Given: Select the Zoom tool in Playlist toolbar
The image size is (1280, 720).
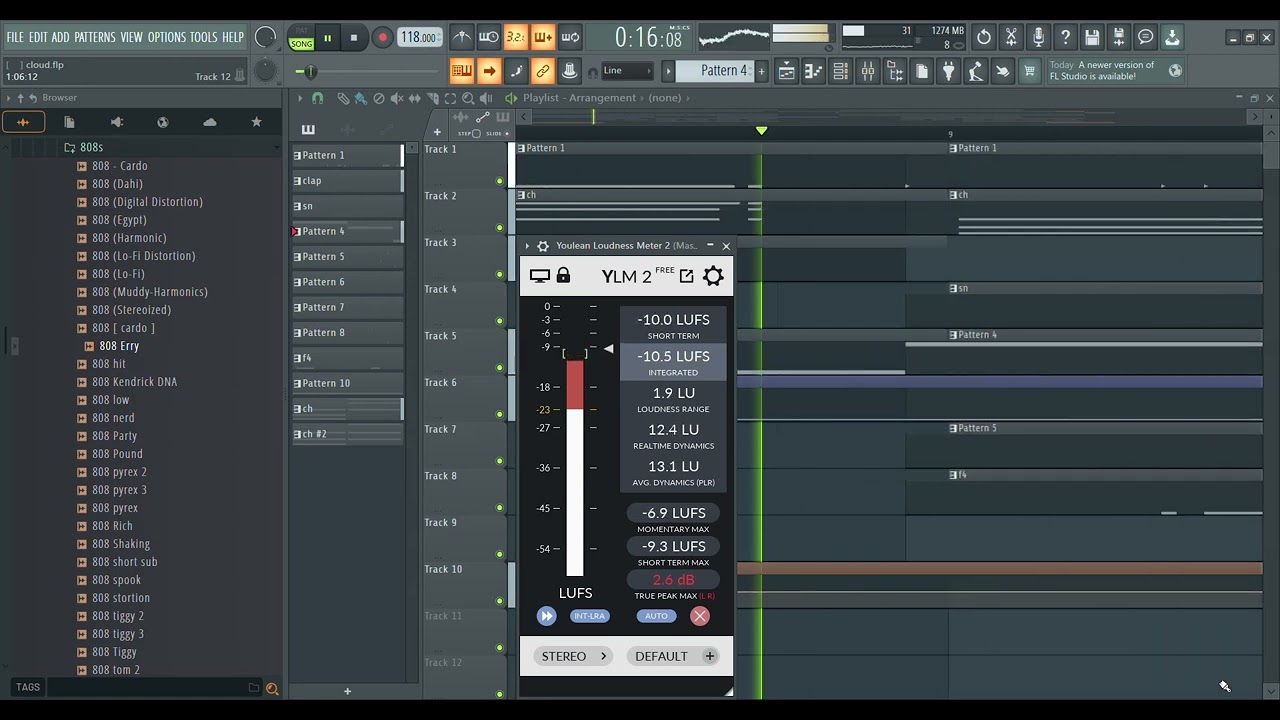Looking at the screenshot, I should coord(468,98).
